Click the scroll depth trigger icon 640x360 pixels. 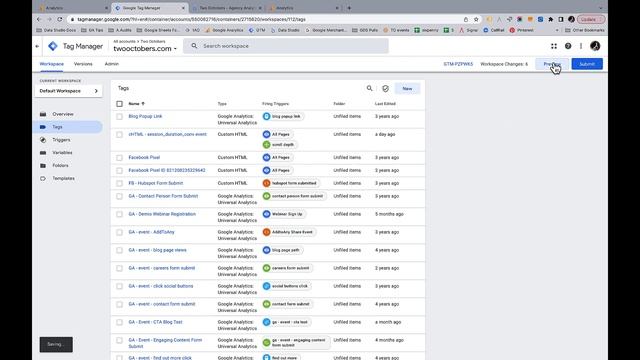coord(267,144)
